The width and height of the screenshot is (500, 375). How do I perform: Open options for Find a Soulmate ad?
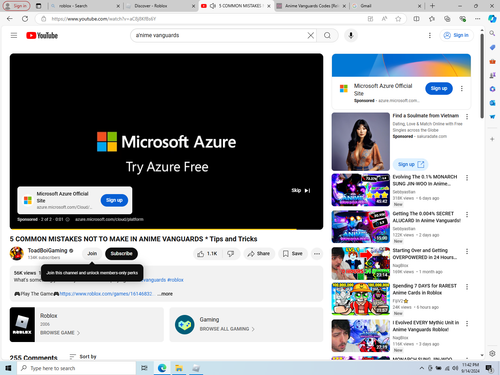(467, 116)
